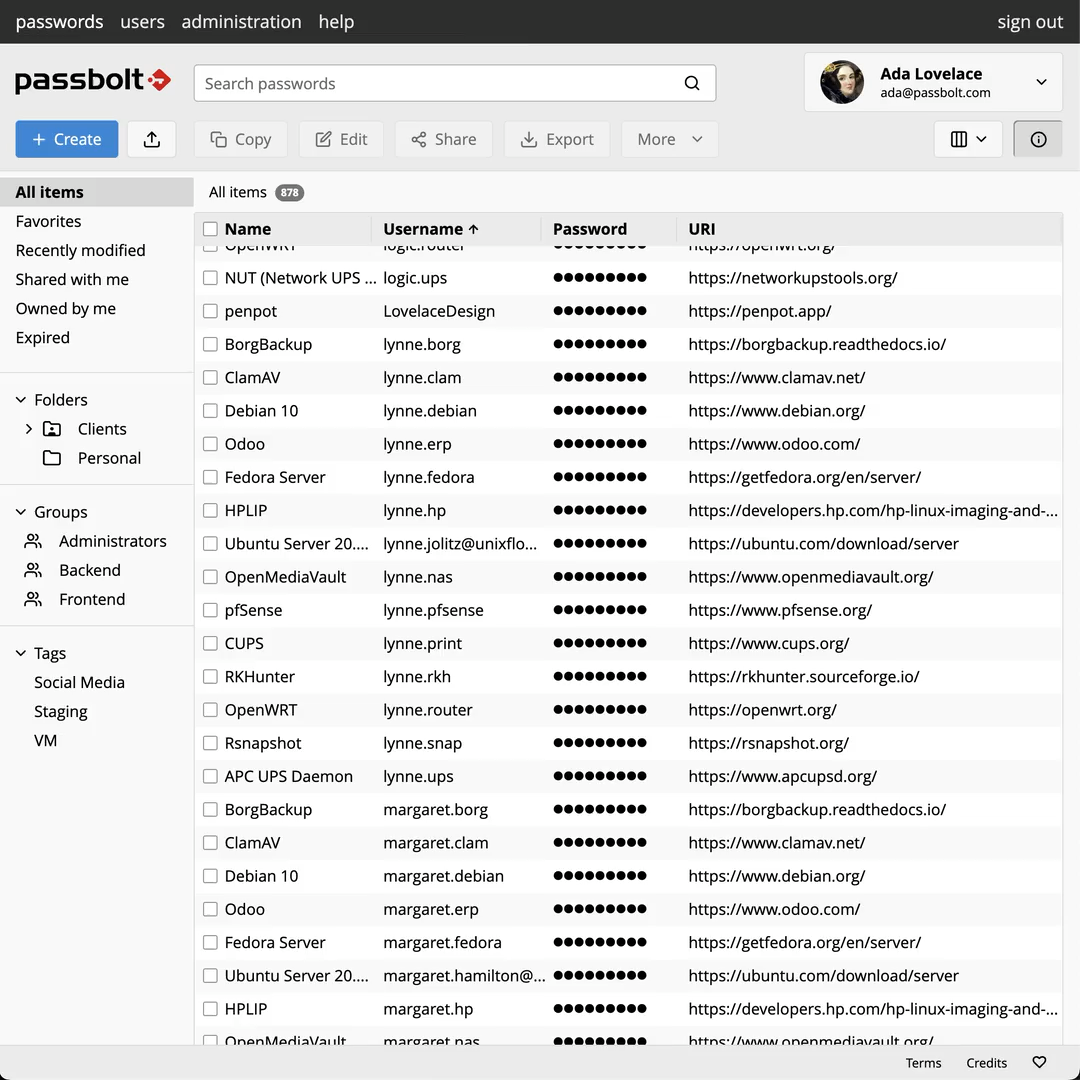Select the pfSense lynne.pfsense row checkbox
The height and width of the screenshot is (1080, 1080).
coord(210,610)
